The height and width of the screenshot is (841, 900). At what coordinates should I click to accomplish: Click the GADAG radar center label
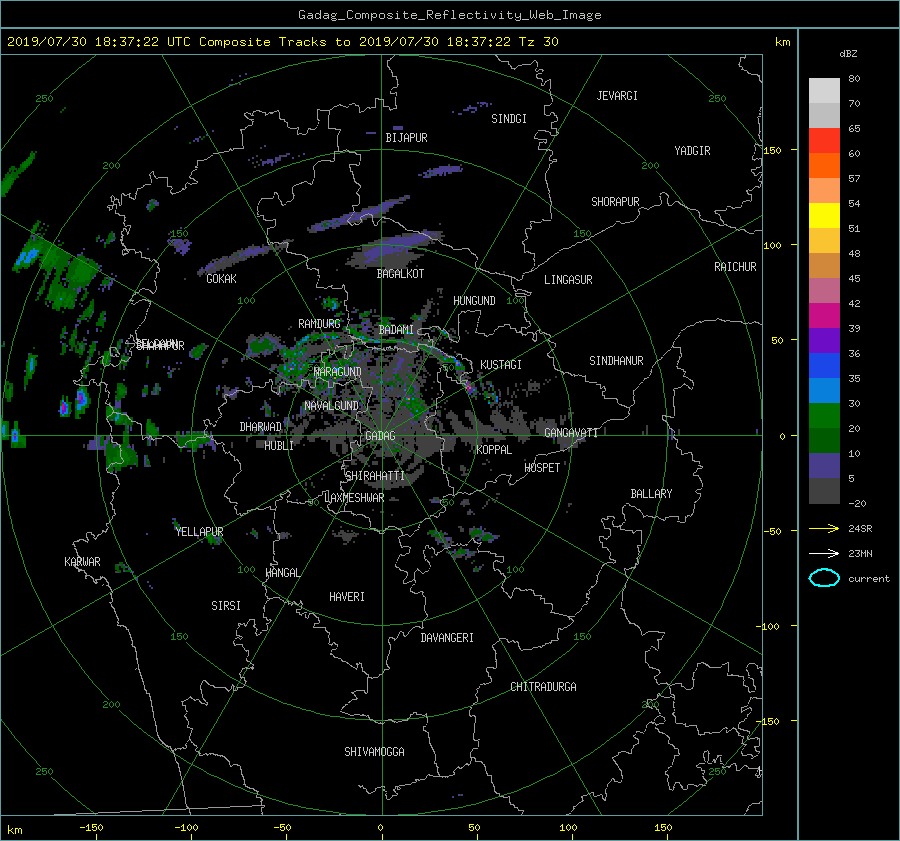pos(380,436)
